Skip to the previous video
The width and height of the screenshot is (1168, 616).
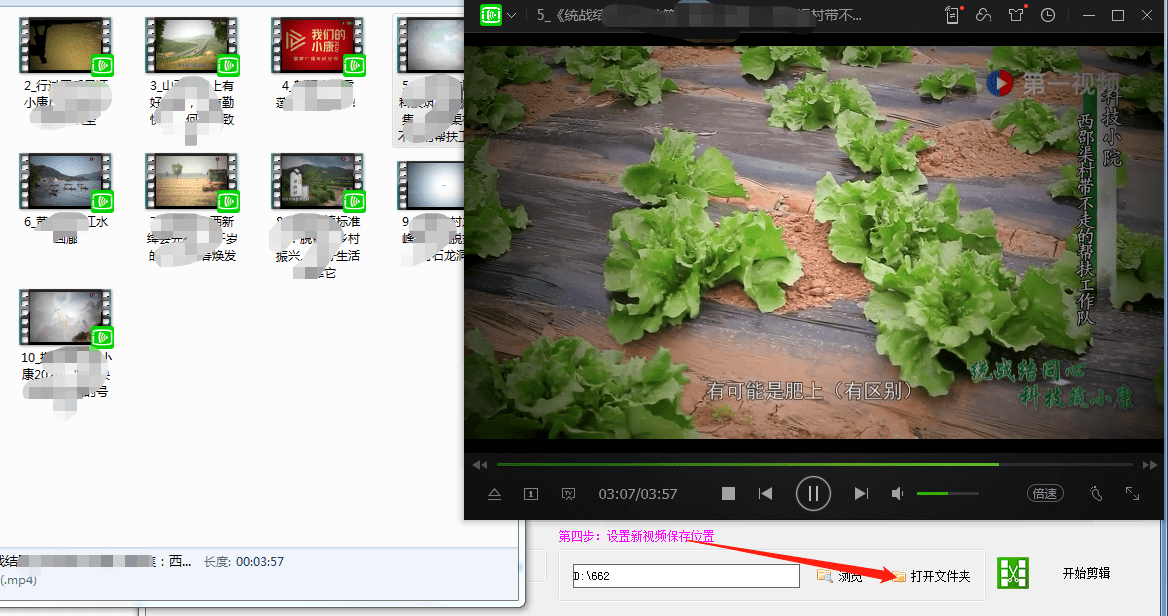tap(765, 494)
